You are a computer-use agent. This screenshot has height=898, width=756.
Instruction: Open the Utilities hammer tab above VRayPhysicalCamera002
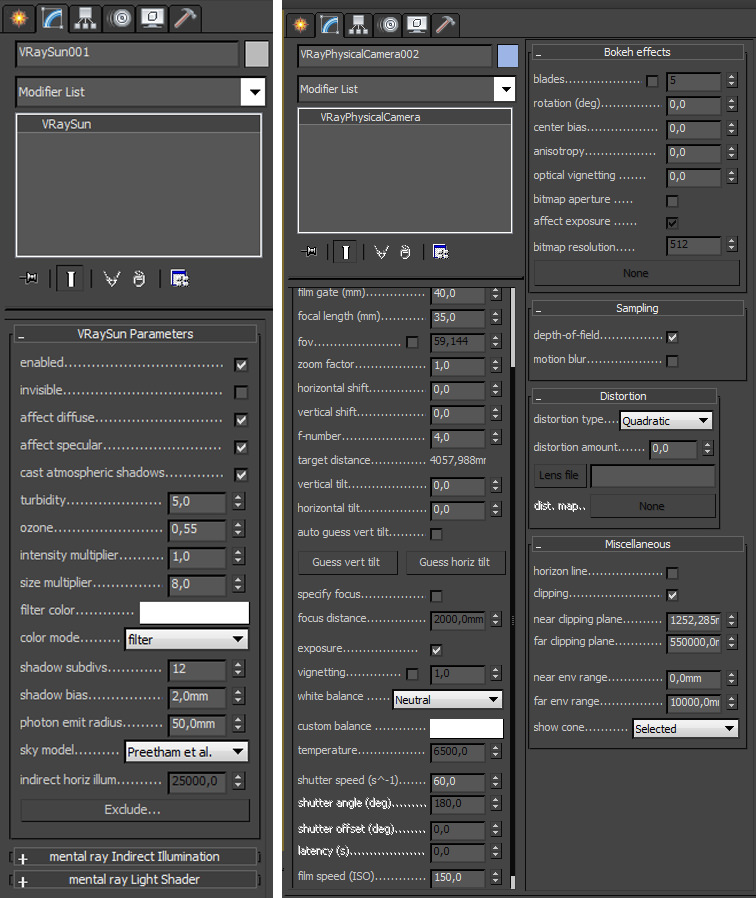pyautogui.click(x=446, y=23)
